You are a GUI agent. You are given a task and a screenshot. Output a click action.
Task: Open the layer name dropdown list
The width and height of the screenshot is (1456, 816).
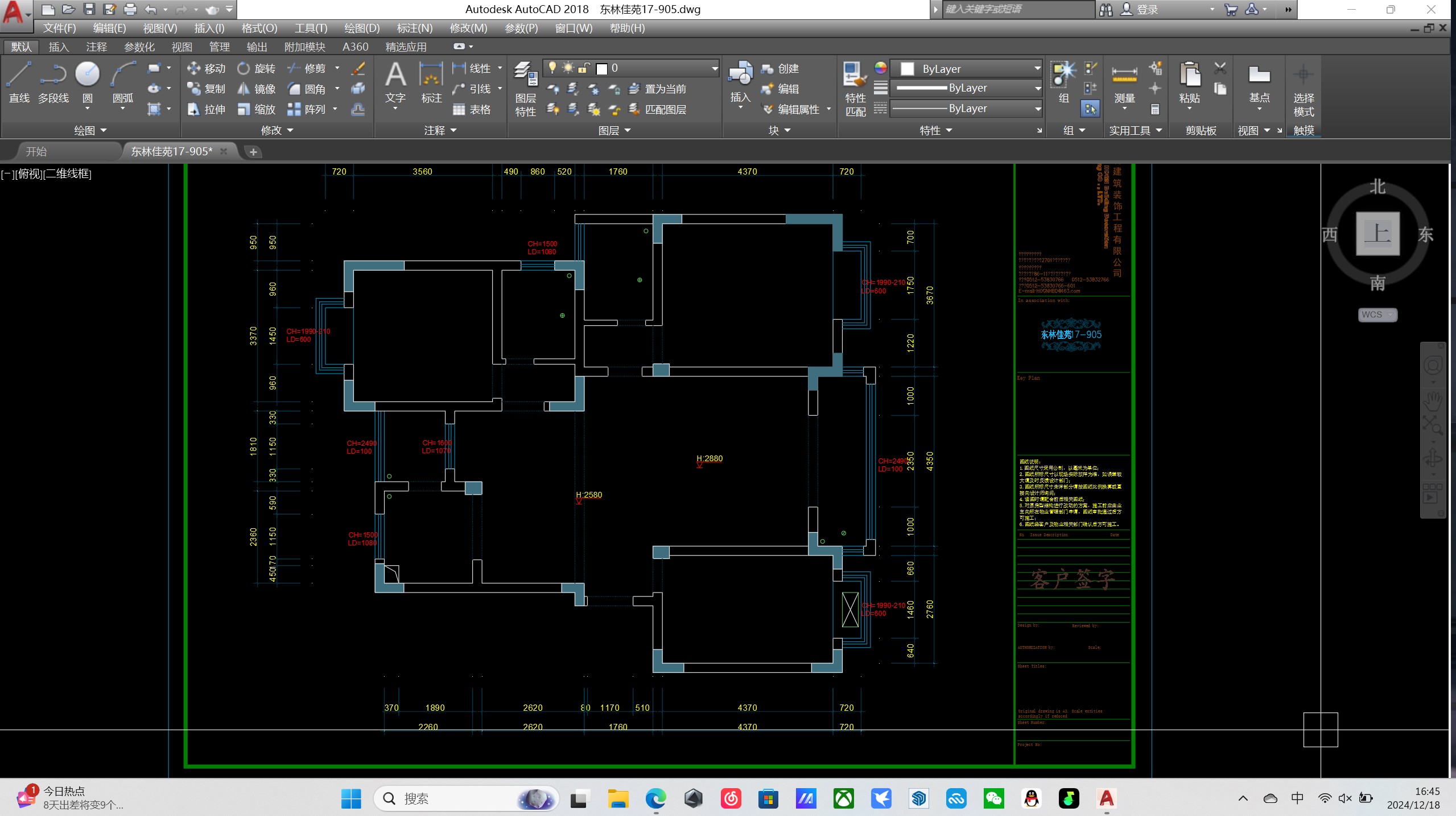click(714, 68)
